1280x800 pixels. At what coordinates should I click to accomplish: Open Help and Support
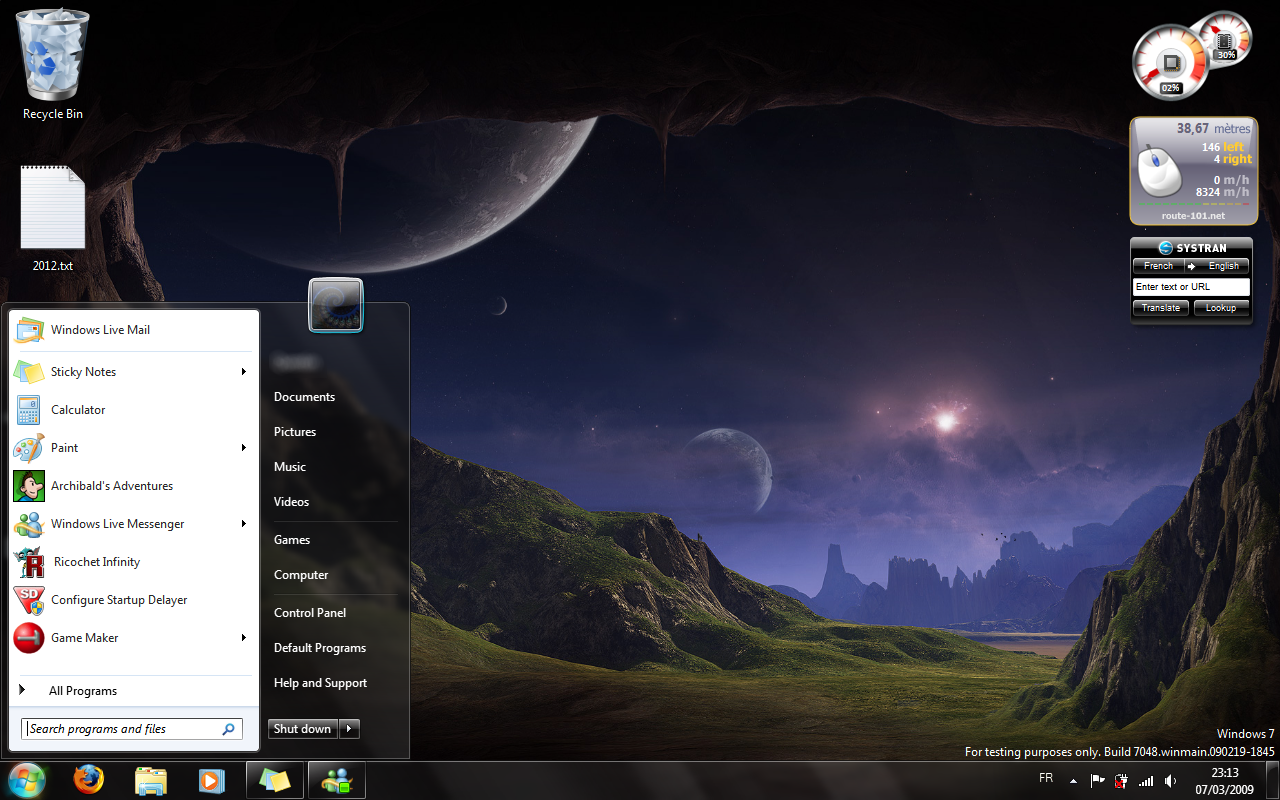click(x=320, y=683)
